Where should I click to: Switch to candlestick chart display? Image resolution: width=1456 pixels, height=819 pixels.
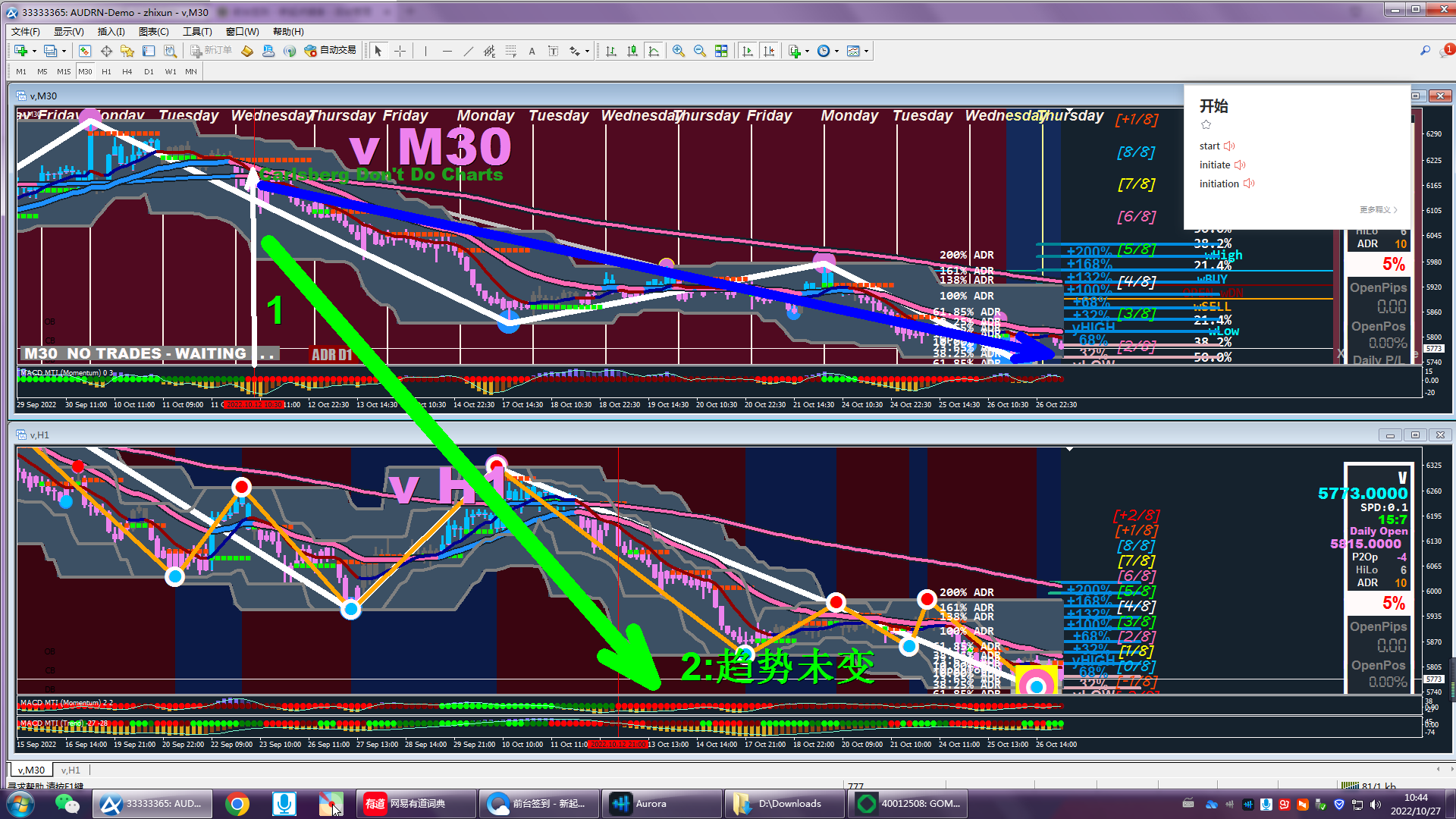point(632,51)
